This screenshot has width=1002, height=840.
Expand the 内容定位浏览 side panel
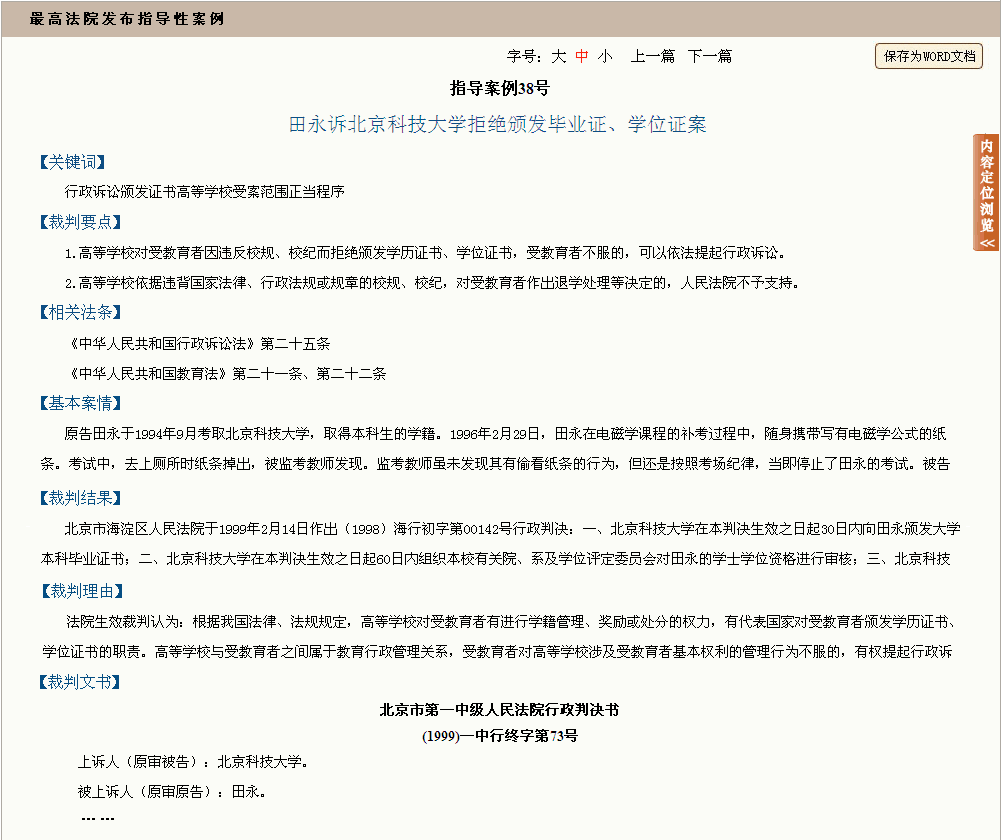[987, 192]
